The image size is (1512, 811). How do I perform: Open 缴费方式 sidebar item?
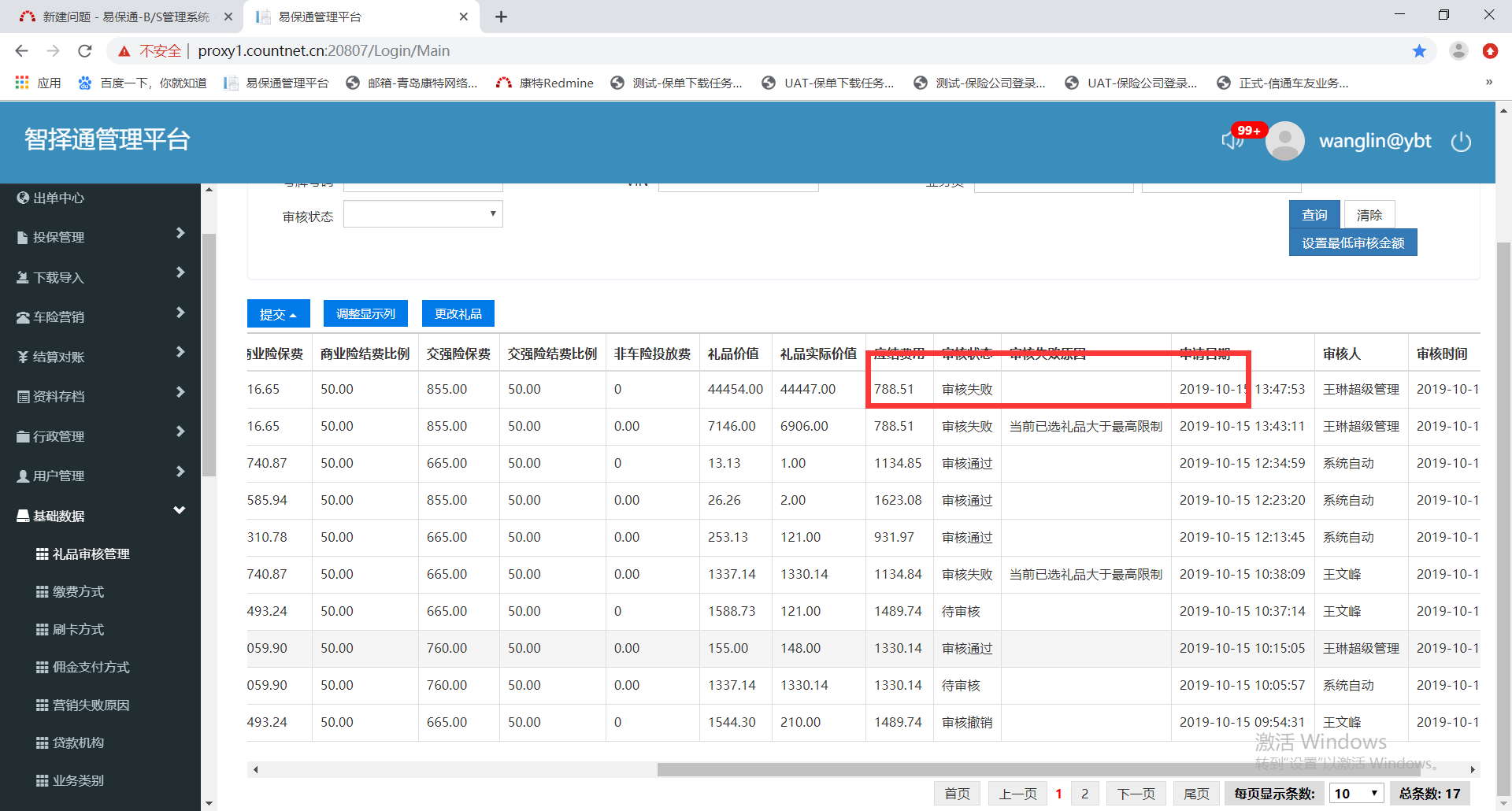tap(78, 592)
